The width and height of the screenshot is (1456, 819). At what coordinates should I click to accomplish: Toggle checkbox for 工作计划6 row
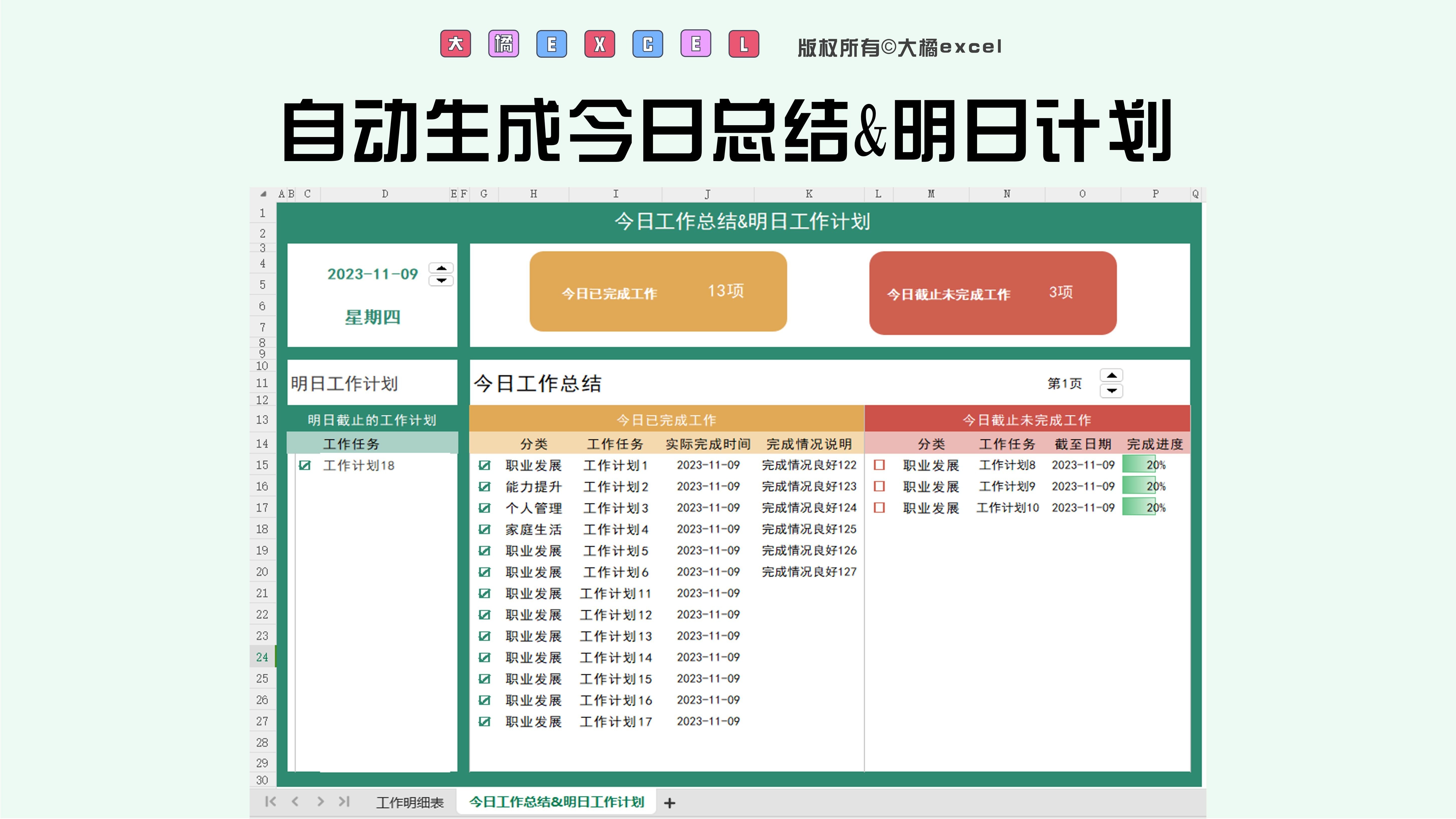click(x=484, y=572)
